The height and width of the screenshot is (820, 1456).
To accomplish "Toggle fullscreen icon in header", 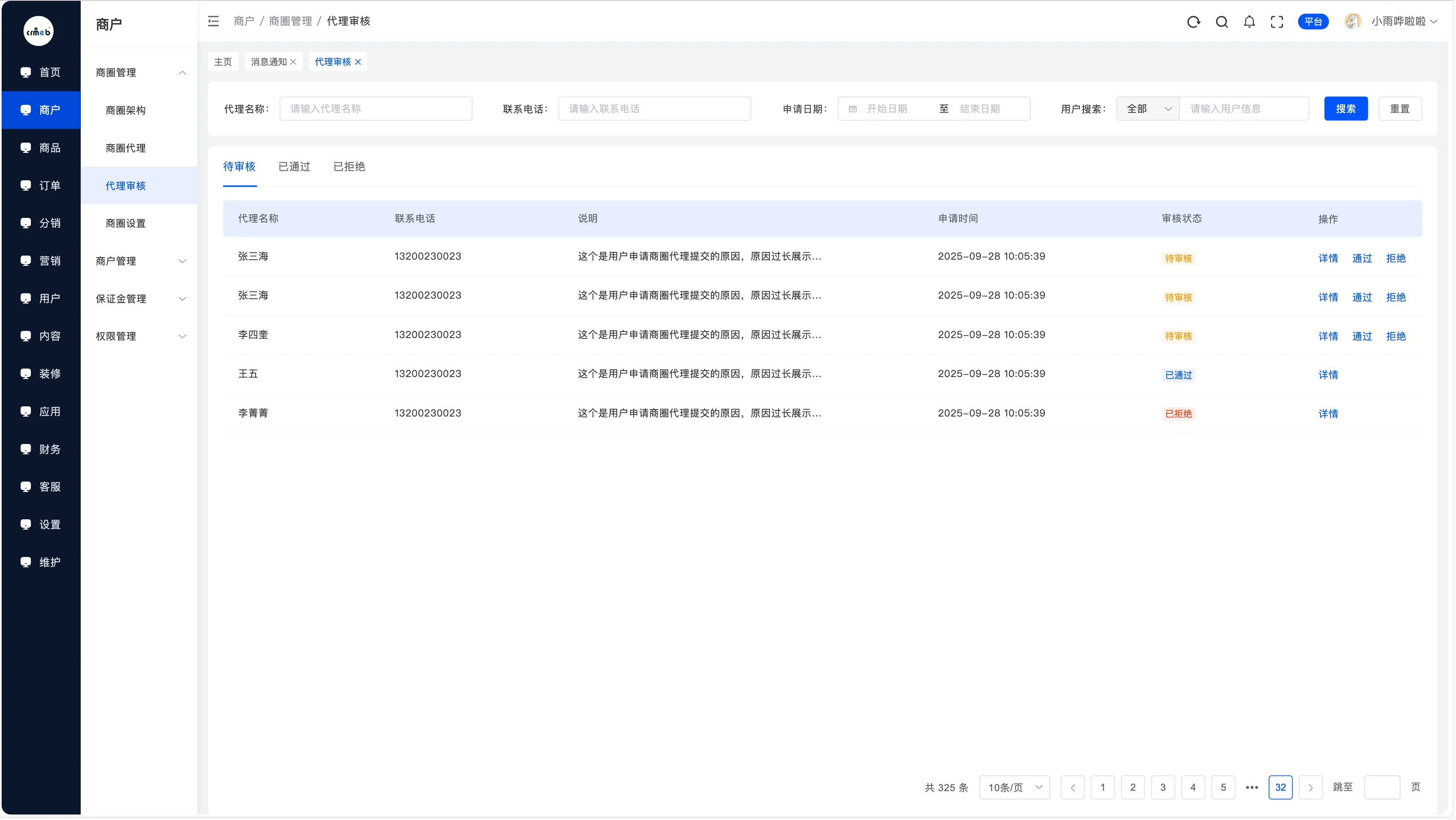I will coord(1277,22).
